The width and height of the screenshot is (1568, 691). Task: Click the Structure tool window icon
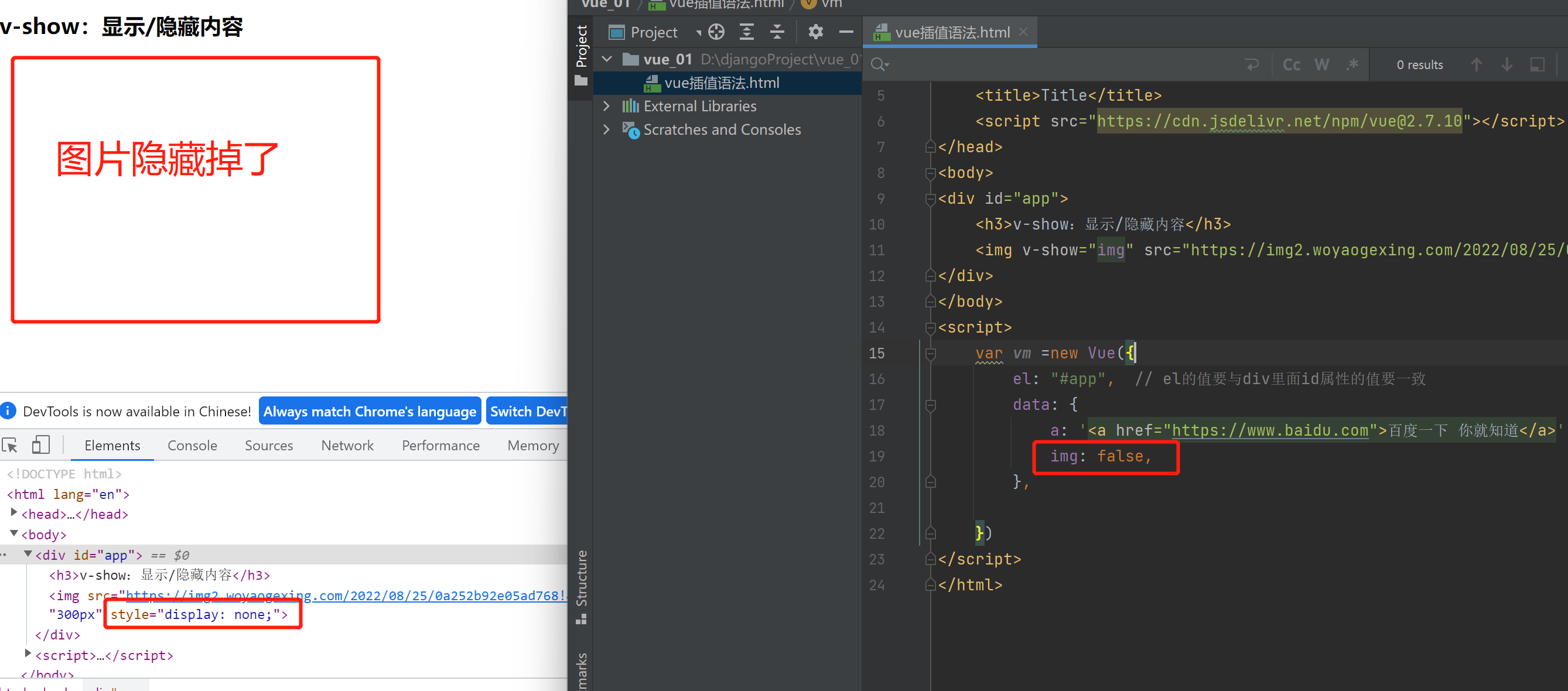(581, 618)
